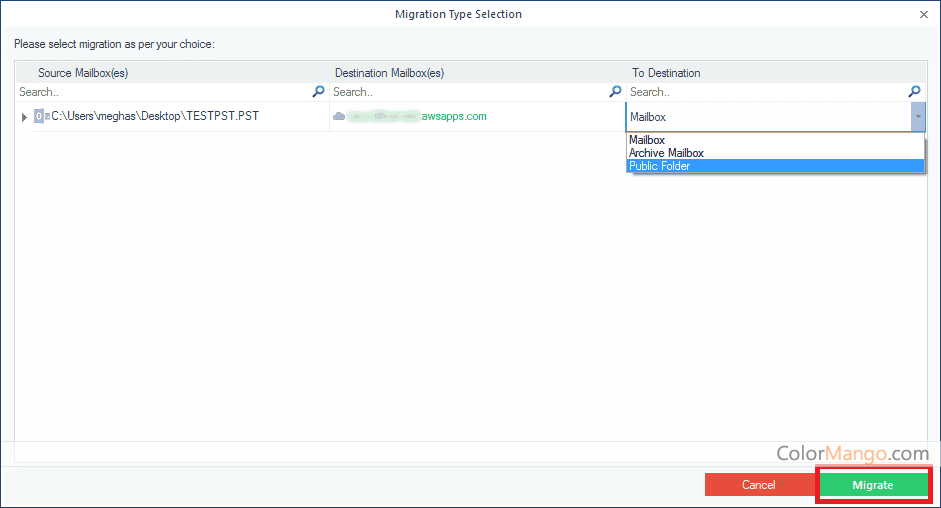941x508 pixels.
Task: Click the Mailbox combo box field
Action: [x=767, y=117]
